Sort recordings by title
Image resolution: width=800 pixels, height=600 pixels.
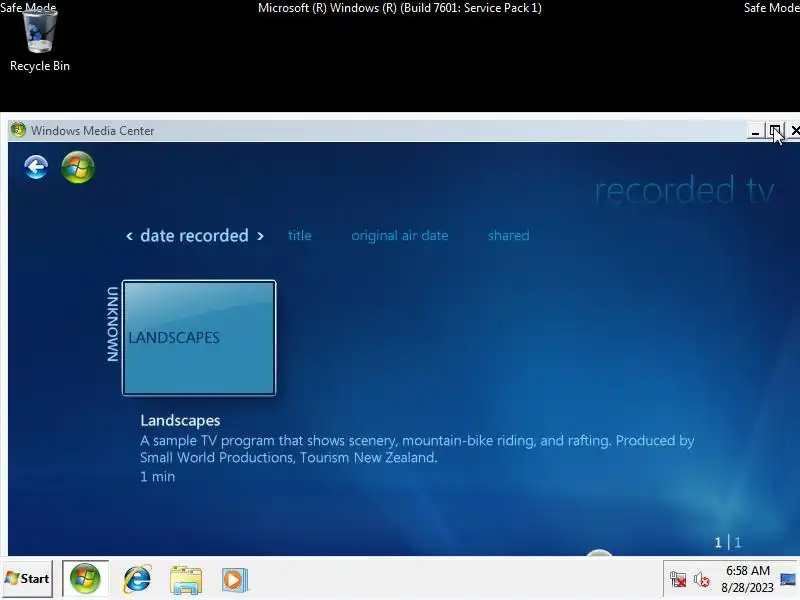(299, 235)
